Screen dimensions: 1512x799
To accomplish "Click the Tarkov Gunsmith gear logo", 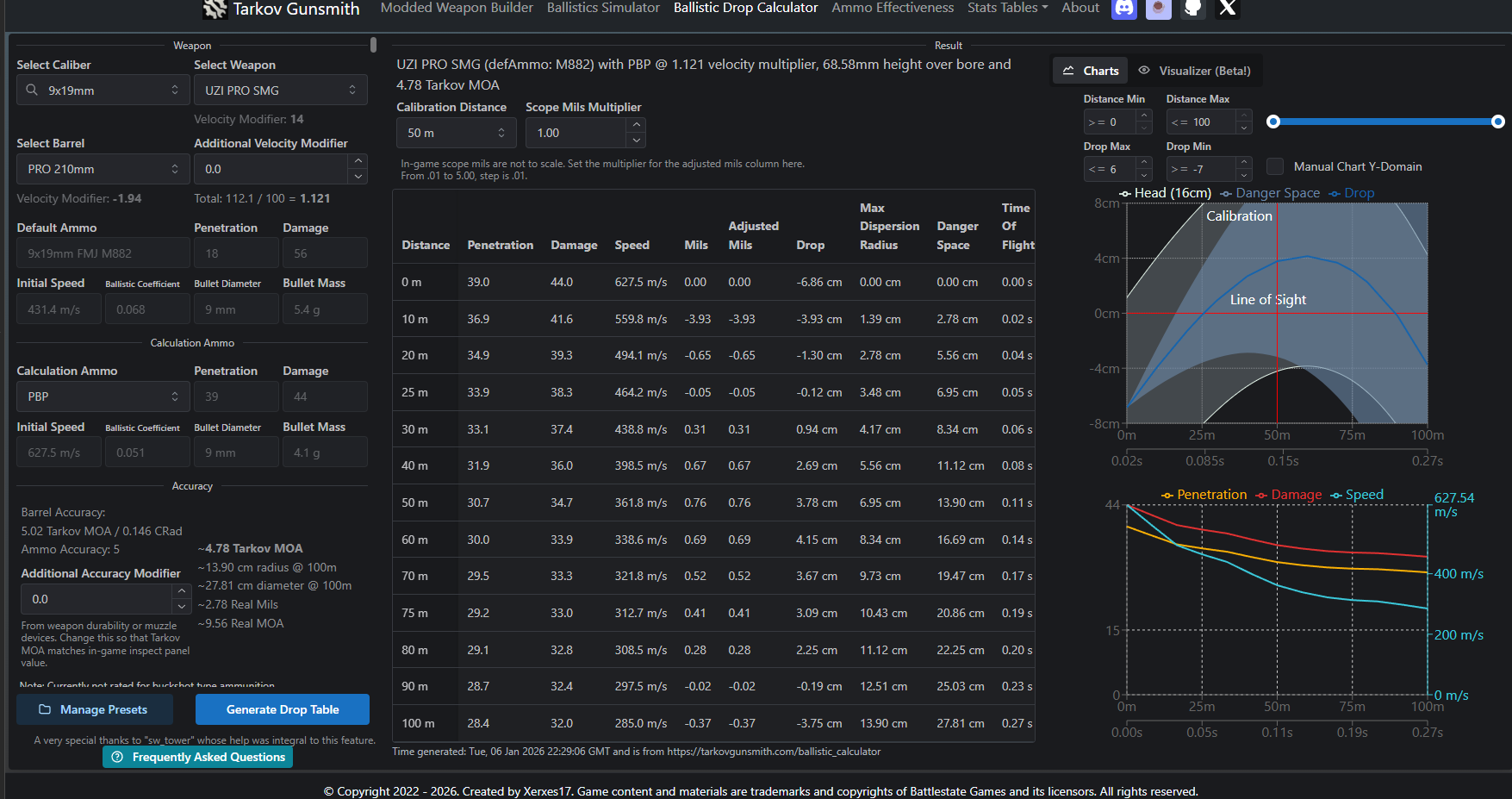I will tap(215, 9).
